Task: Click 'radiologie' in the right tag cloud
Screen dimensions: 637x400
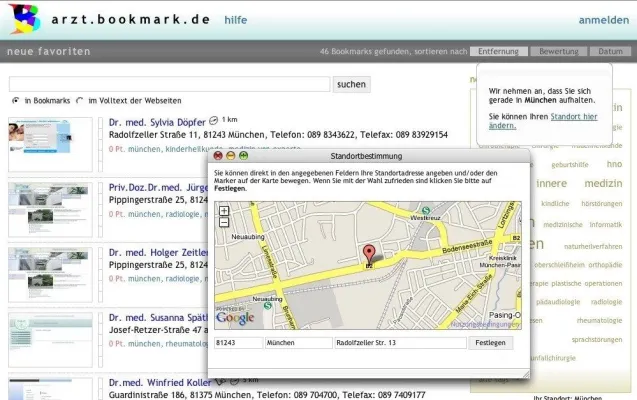Action: click(x=607, y=302)
